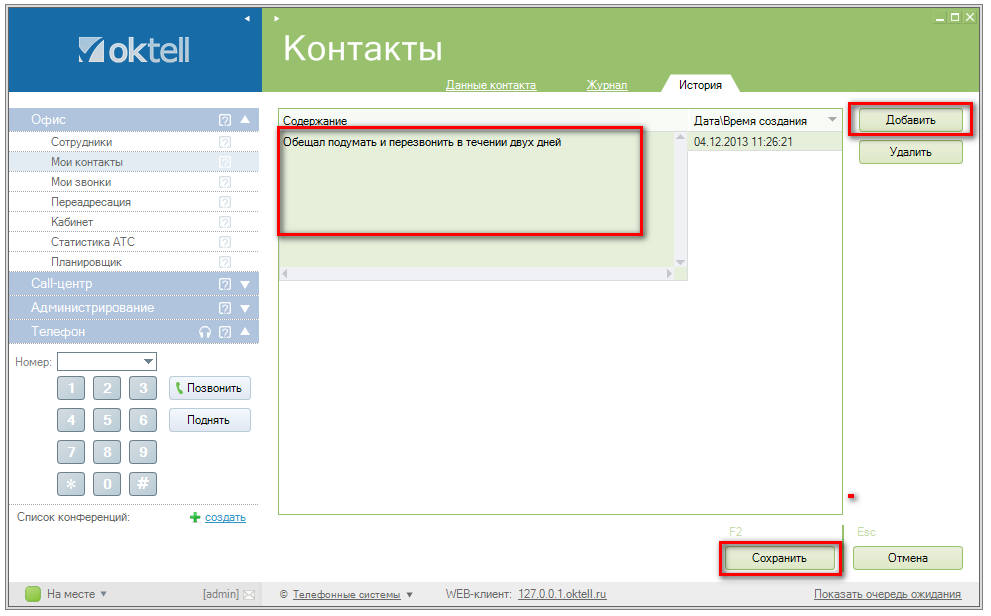Open Переадресация in the Офис menu
991x616 pixels.
click(x=91, y=202)
